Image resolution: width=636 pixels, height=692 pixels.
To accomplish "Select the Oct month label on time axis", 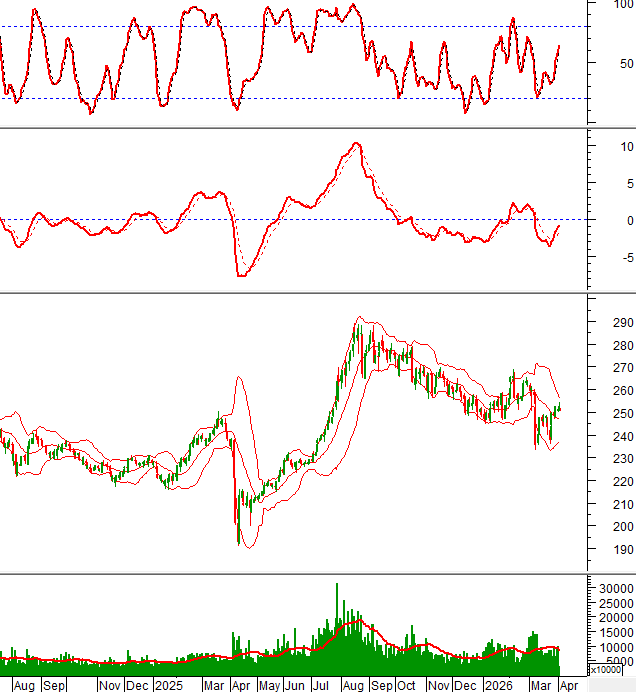I will coord(407,686).
